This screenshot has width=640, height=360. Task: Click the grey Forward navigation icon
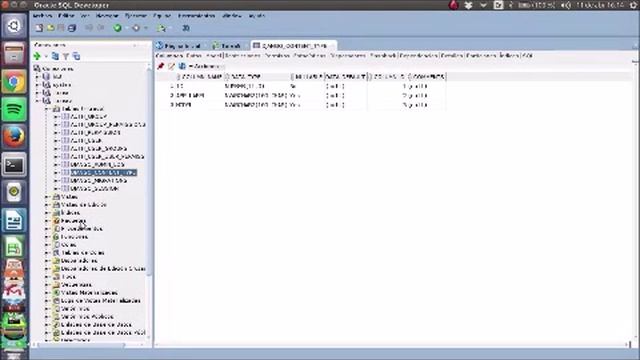136,28
